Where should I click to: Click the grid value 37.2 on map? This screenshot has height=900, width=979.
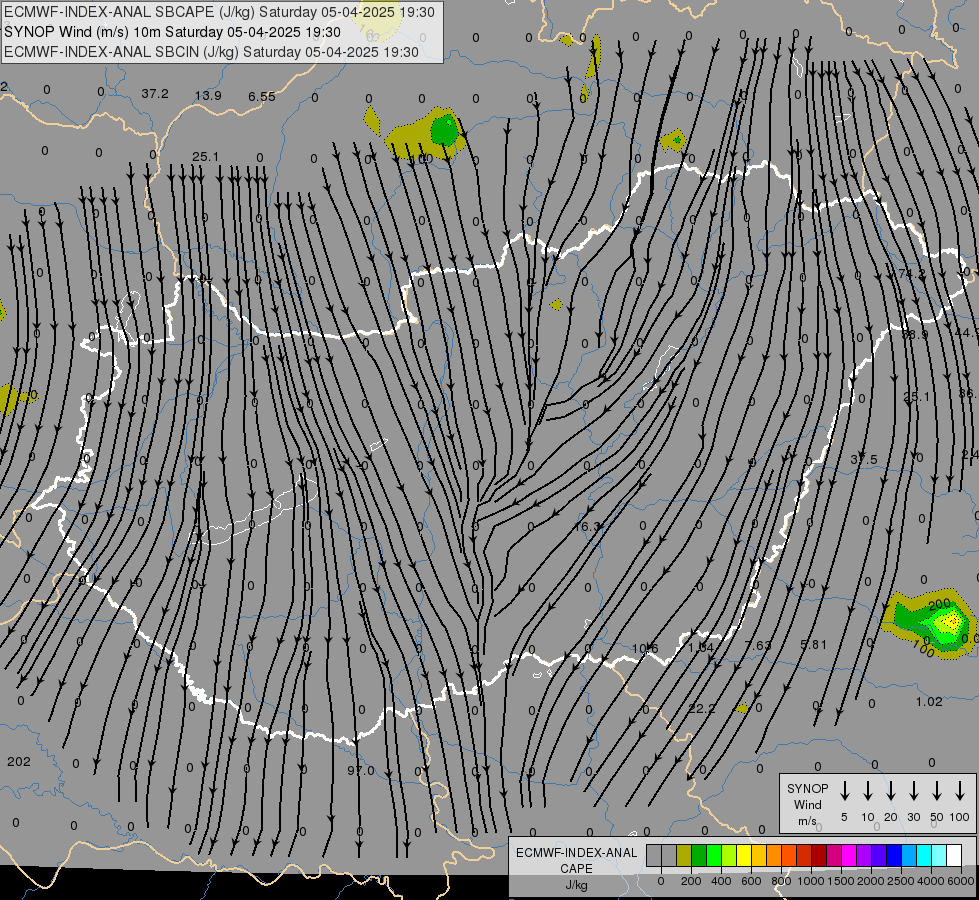tap(155, 94)
